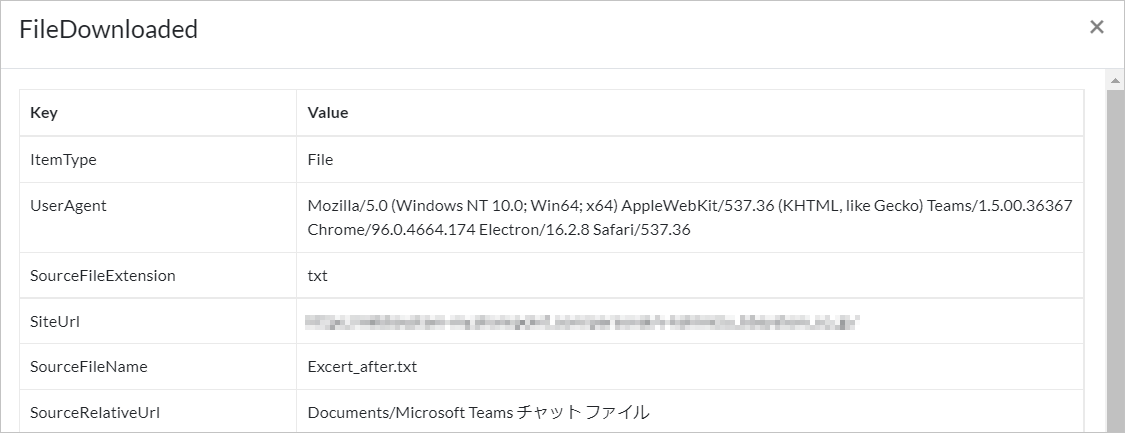Select the SourceFileName key cell

tap(158, 366)
